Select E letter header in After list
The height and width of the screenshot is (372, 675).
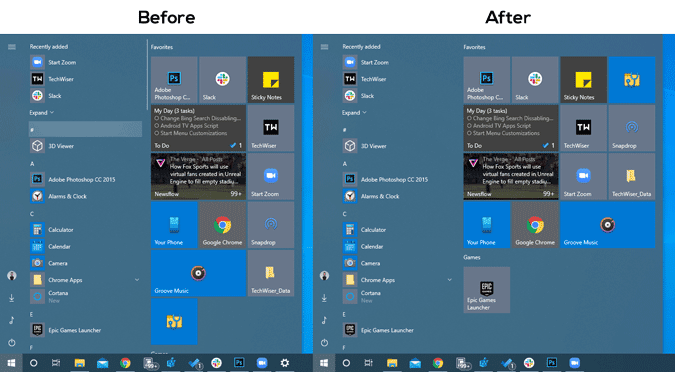point(344,314)
